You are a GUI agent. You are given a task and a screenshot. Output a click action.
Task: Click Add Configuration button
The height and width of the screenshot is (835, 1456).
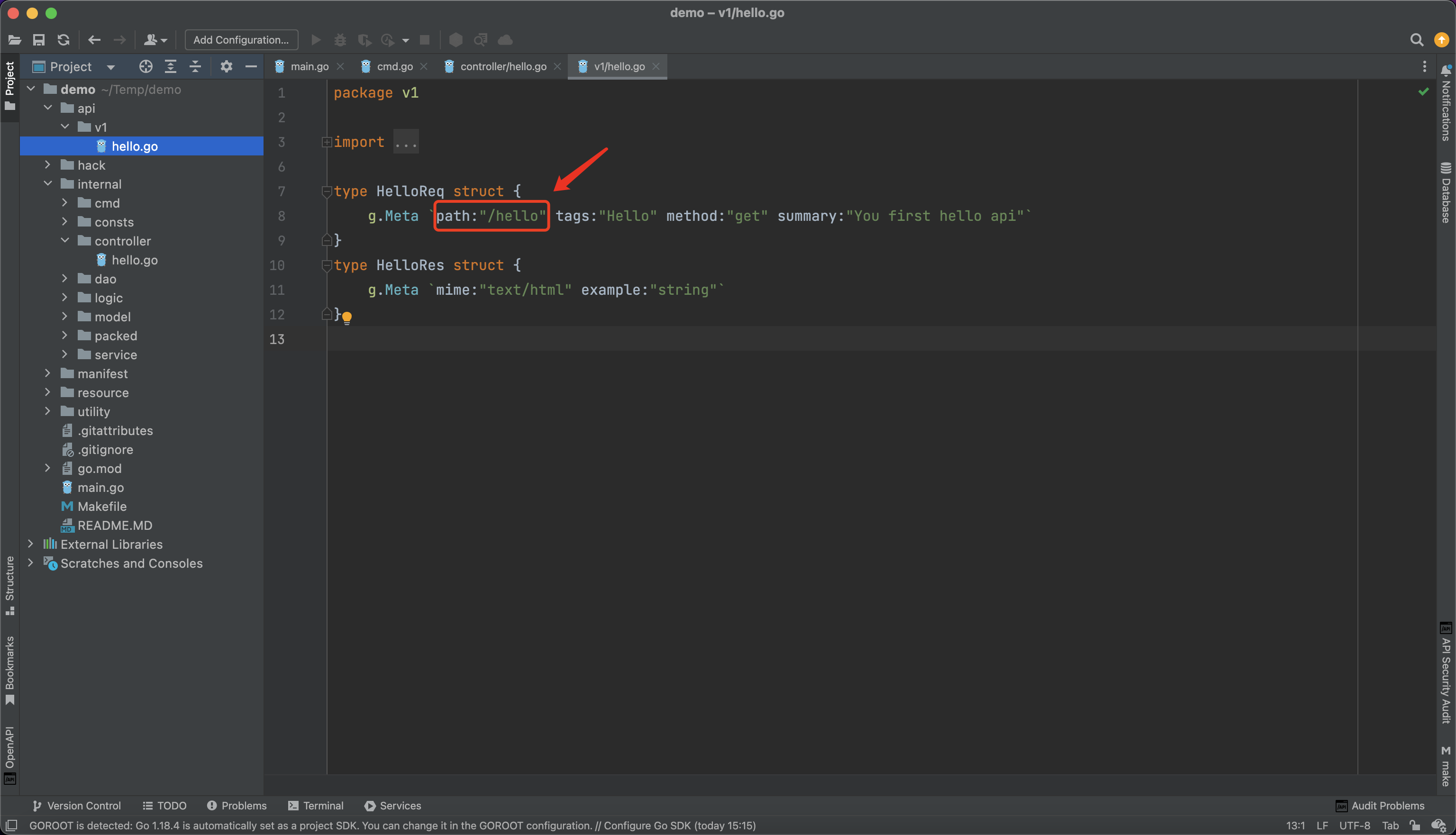point(241,40)
